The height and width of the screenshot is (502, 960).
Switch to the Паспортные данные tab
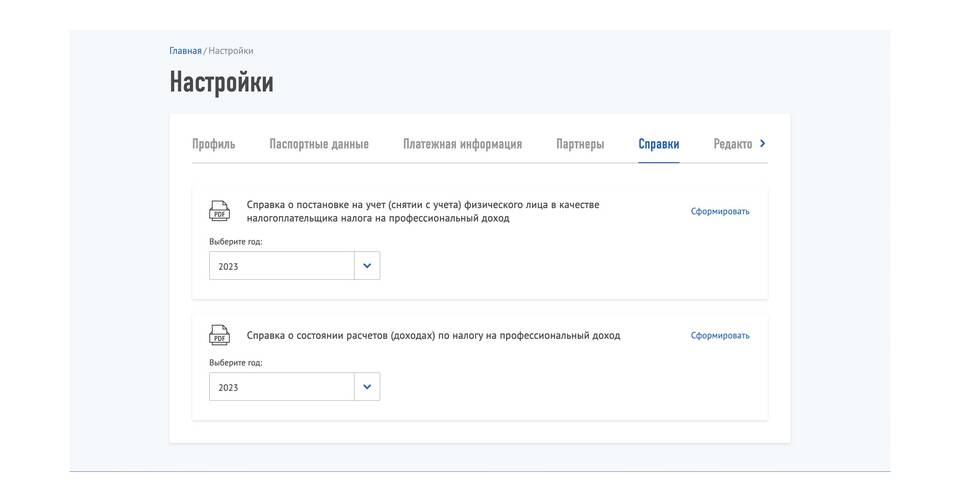319,144
